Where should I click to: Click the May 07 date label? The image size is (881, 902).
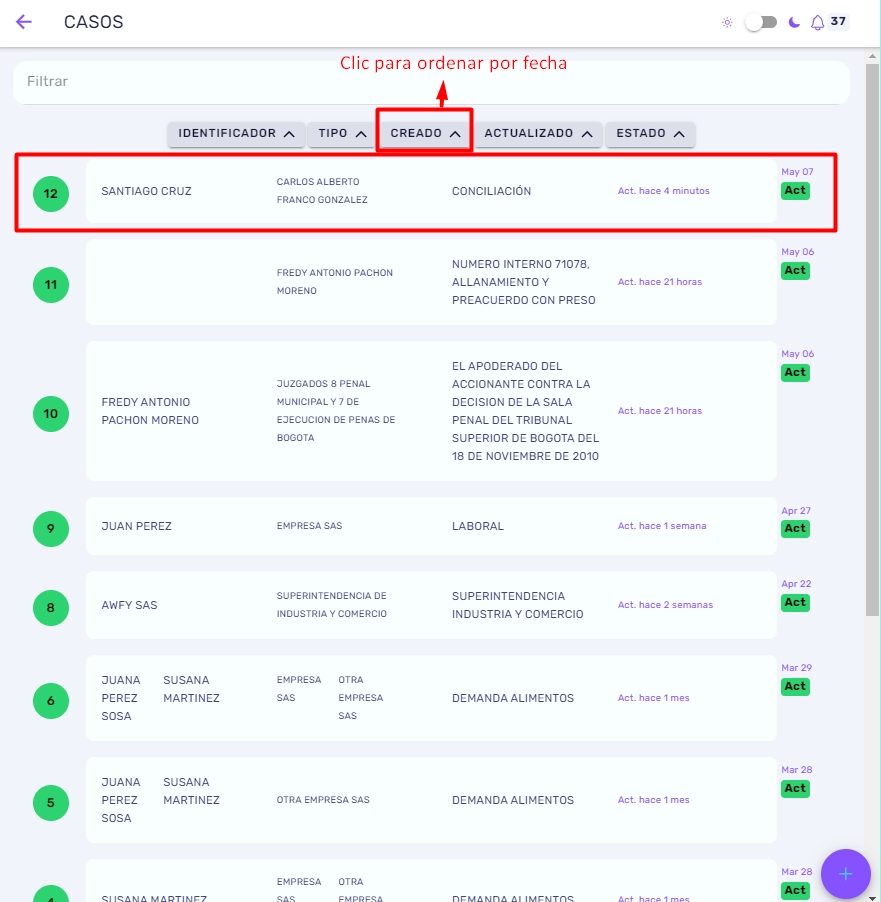[x=797, y=171]
